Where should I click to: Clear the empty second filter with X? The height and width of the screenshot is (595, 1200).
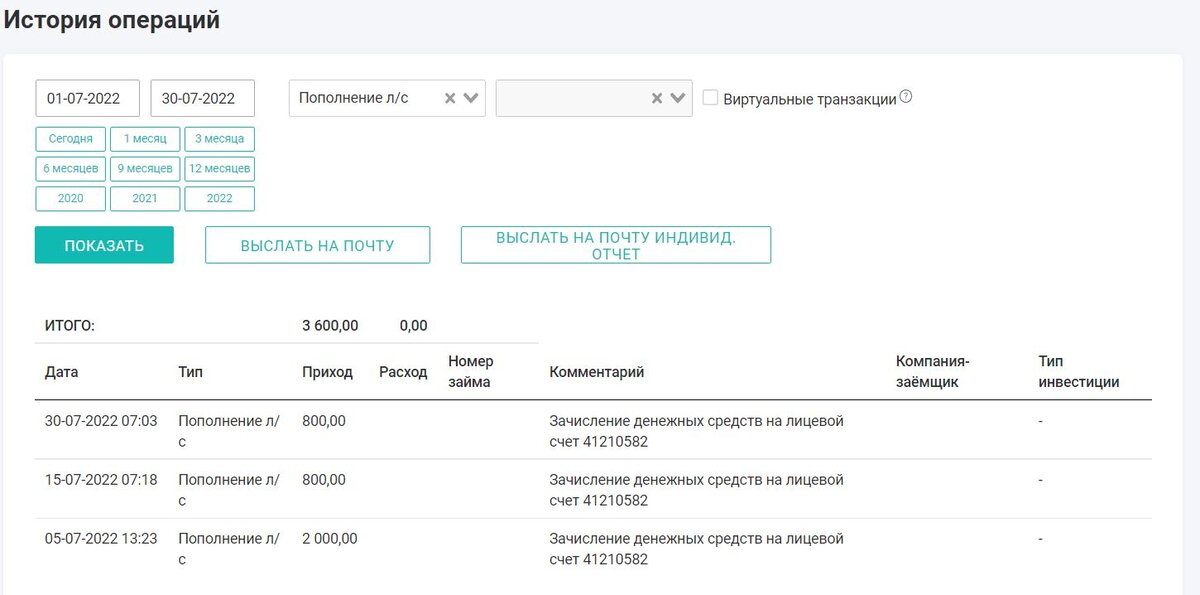(657, 98)
